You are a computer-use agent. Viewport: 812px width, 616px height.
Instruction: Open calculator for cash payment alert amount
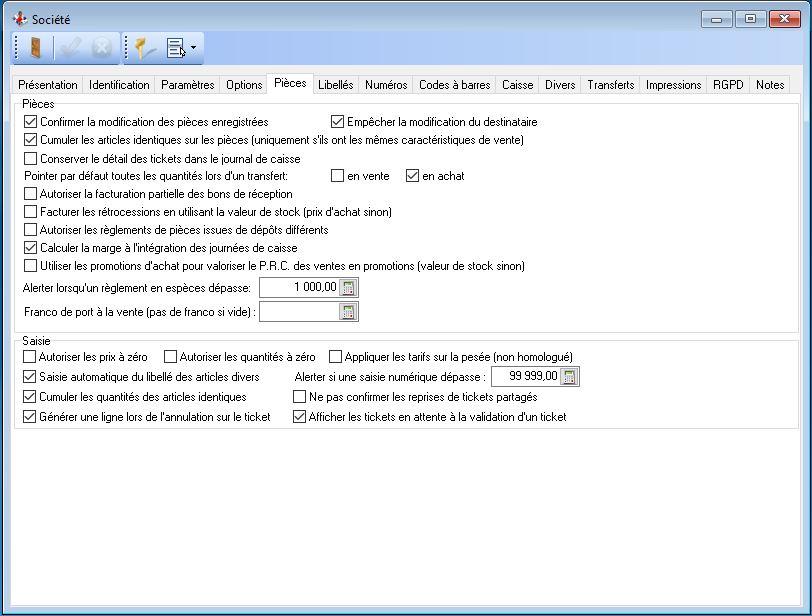[348, 288]
